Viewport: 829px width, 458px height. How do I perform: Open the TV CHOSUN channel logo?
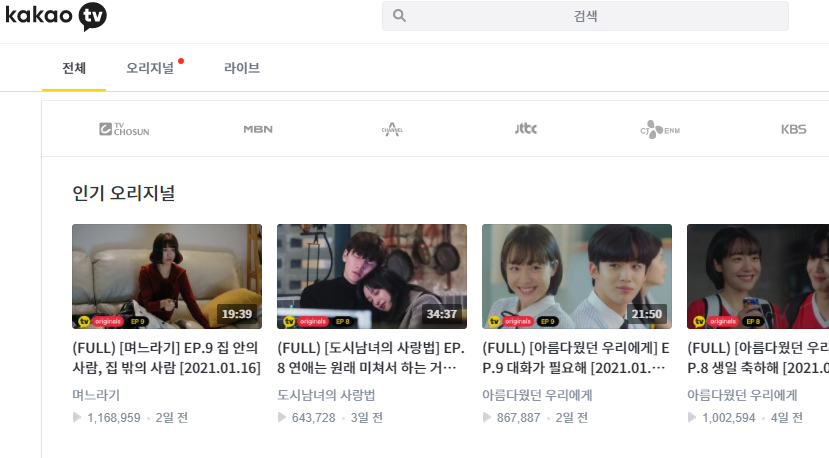point(124,129)
